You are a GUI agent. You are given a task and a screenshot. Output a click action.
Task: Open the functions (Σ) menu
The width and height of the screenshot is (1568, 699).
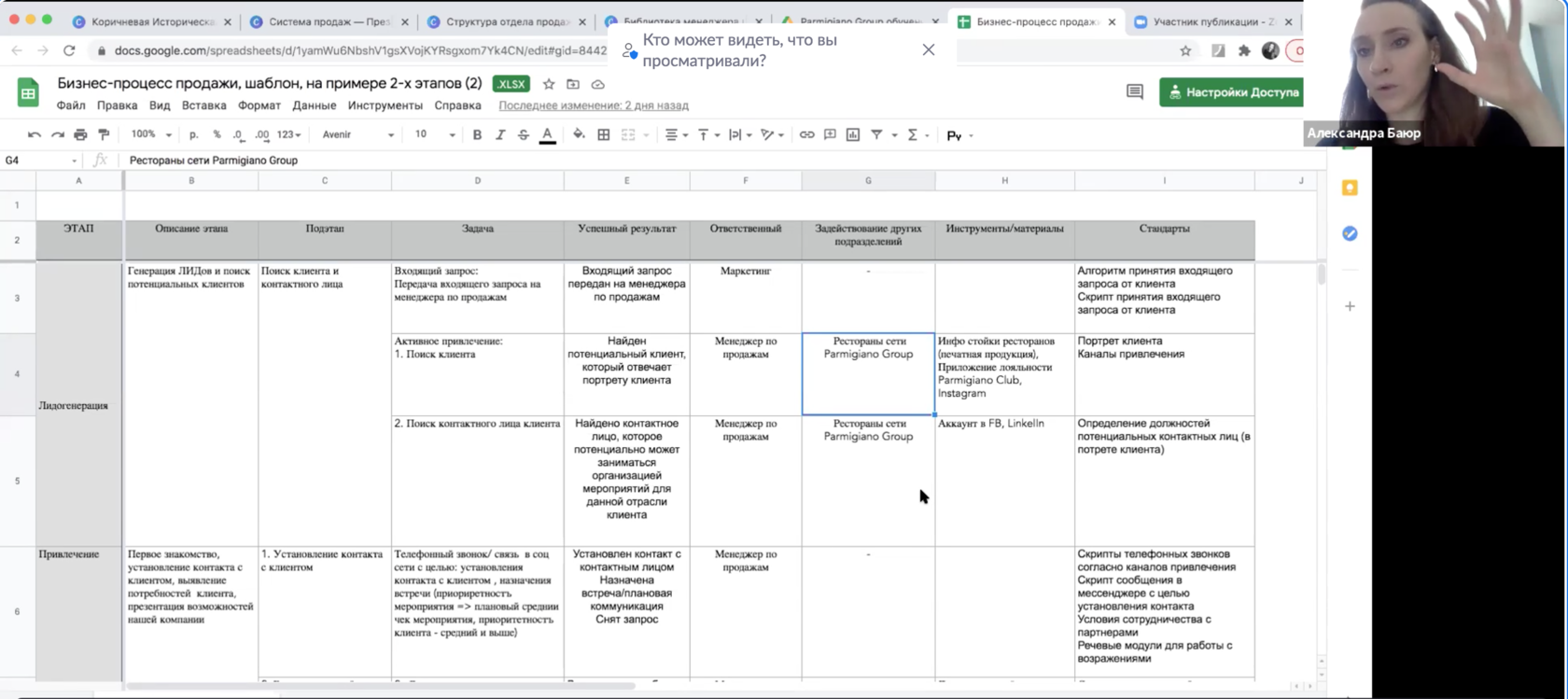pos(917,135)
